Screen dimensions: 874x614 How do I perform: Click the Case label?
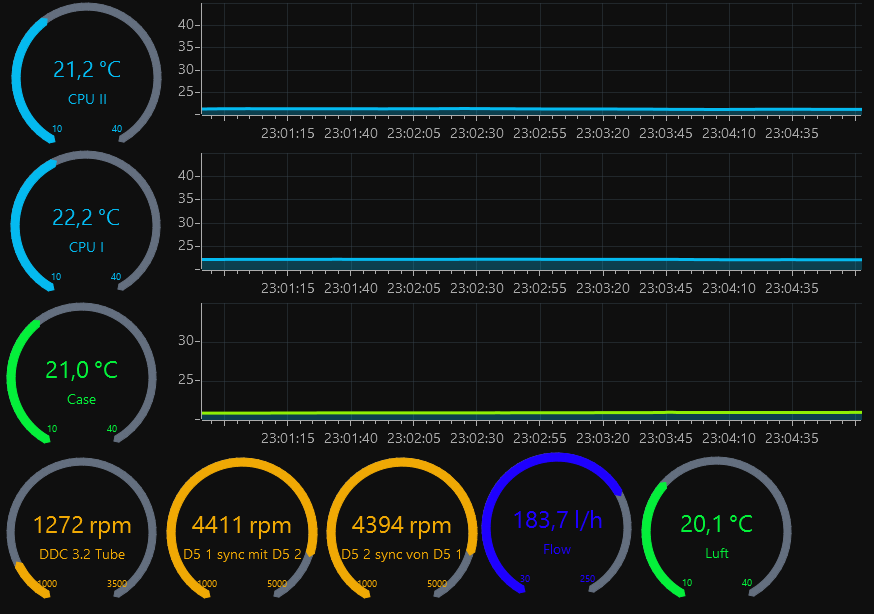[81, 399]
